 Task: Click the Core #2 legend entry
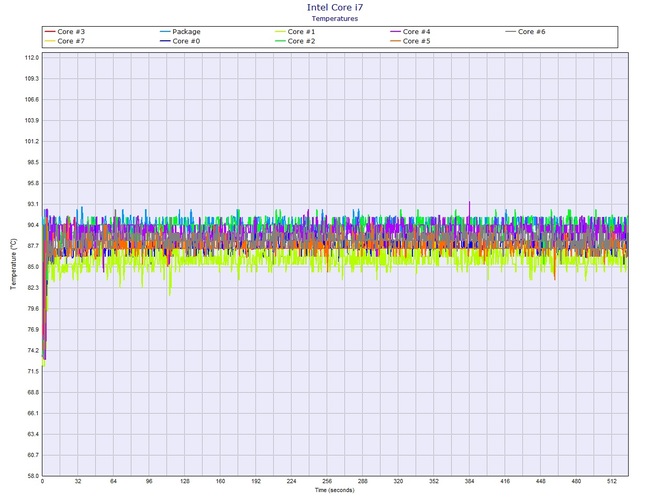[x=295, y=41]
